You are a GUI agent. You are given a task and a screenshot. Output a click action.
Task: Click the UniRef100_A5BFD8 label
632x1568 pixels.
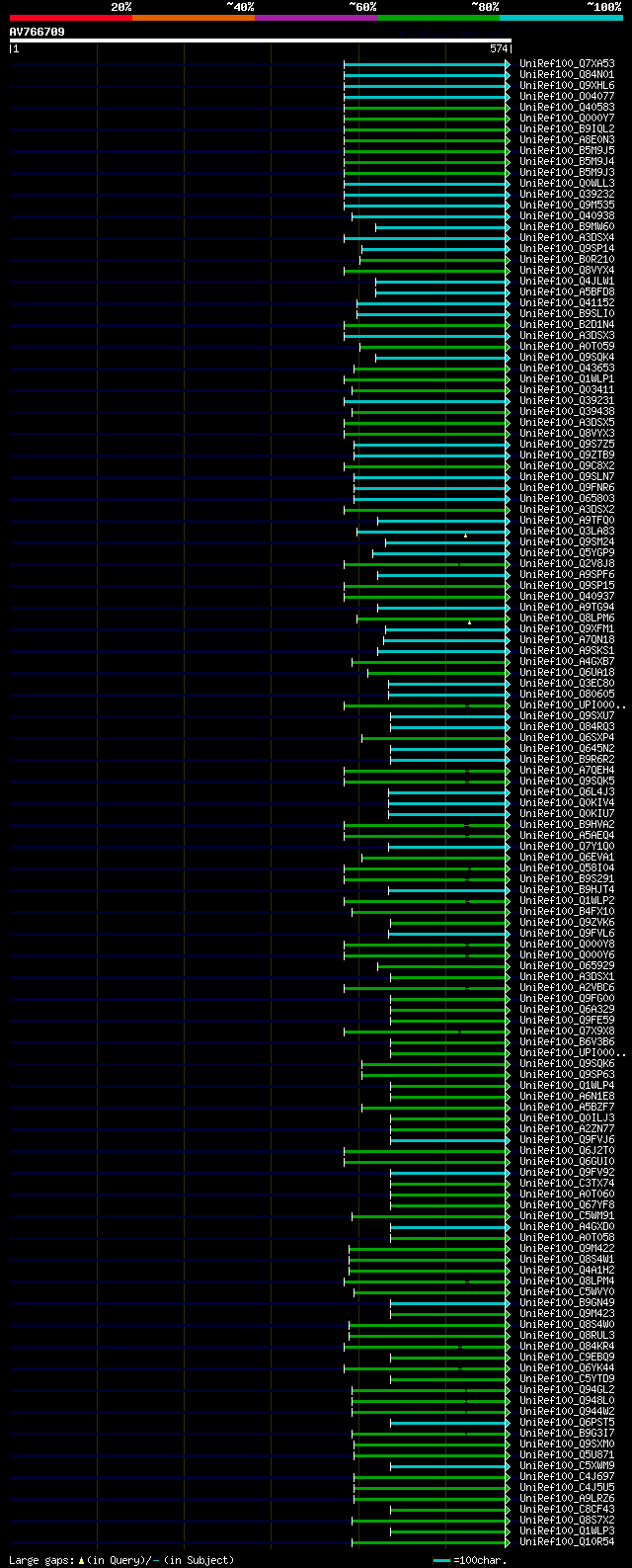[567, 291]
